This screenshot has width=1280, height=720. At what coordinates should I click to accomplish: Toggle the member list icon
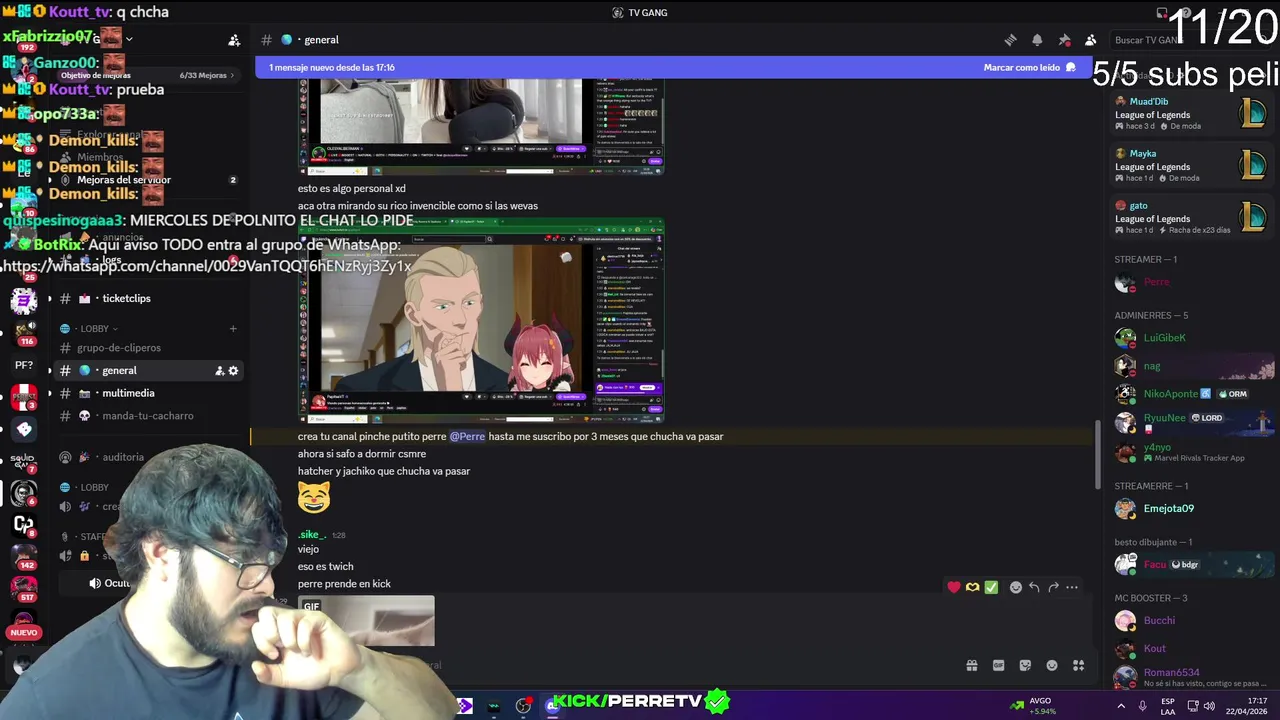coord(1091,40)
